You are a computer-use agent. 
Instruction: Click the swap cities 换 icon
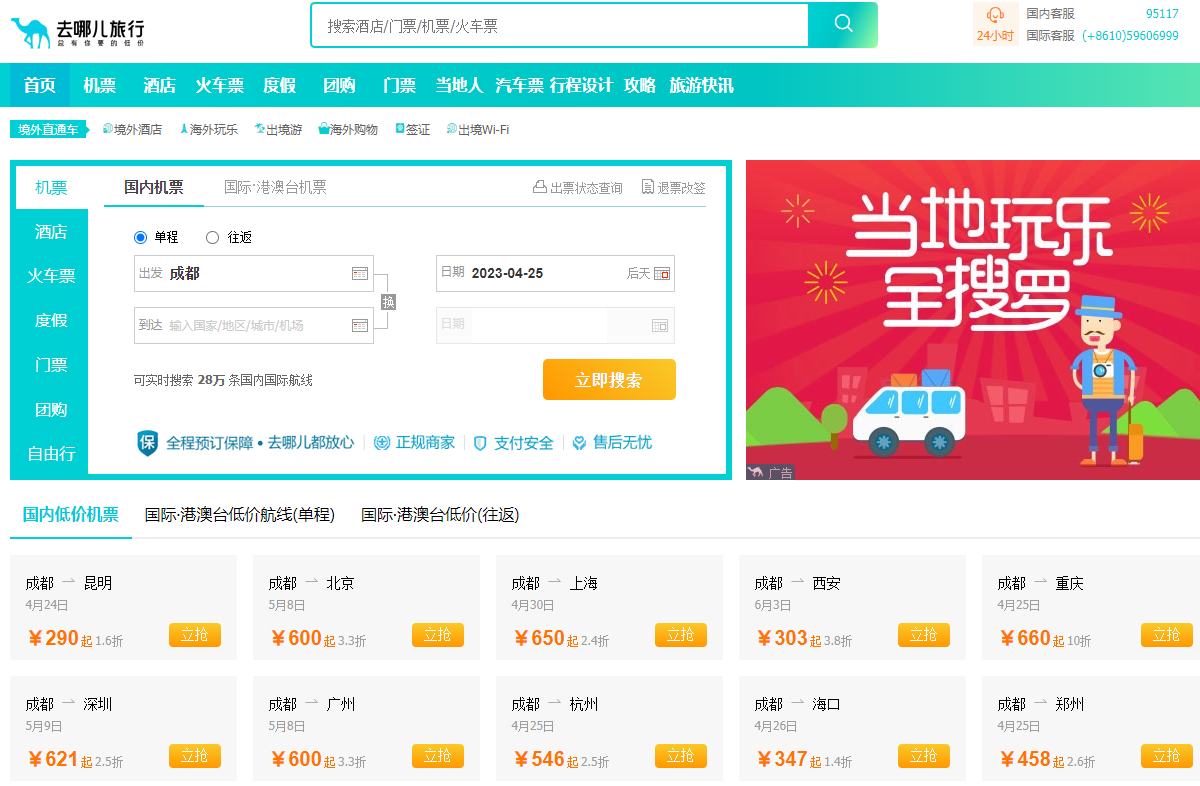click(388, 301)
